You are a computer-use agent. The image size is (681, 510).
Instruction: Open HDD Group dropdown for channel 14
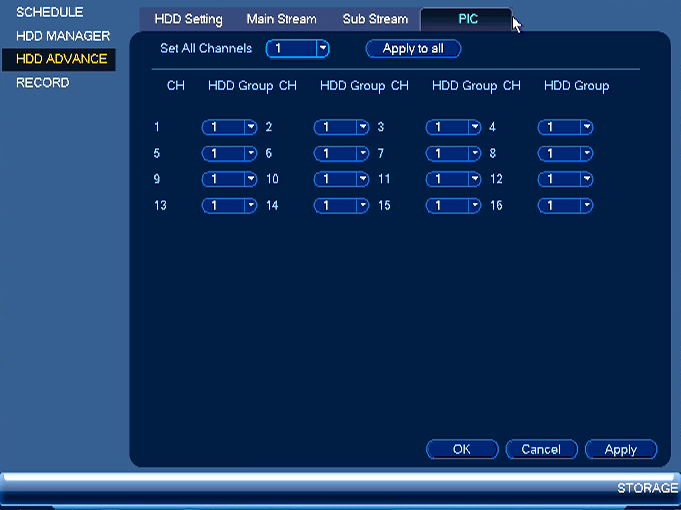tap(341, 205)
